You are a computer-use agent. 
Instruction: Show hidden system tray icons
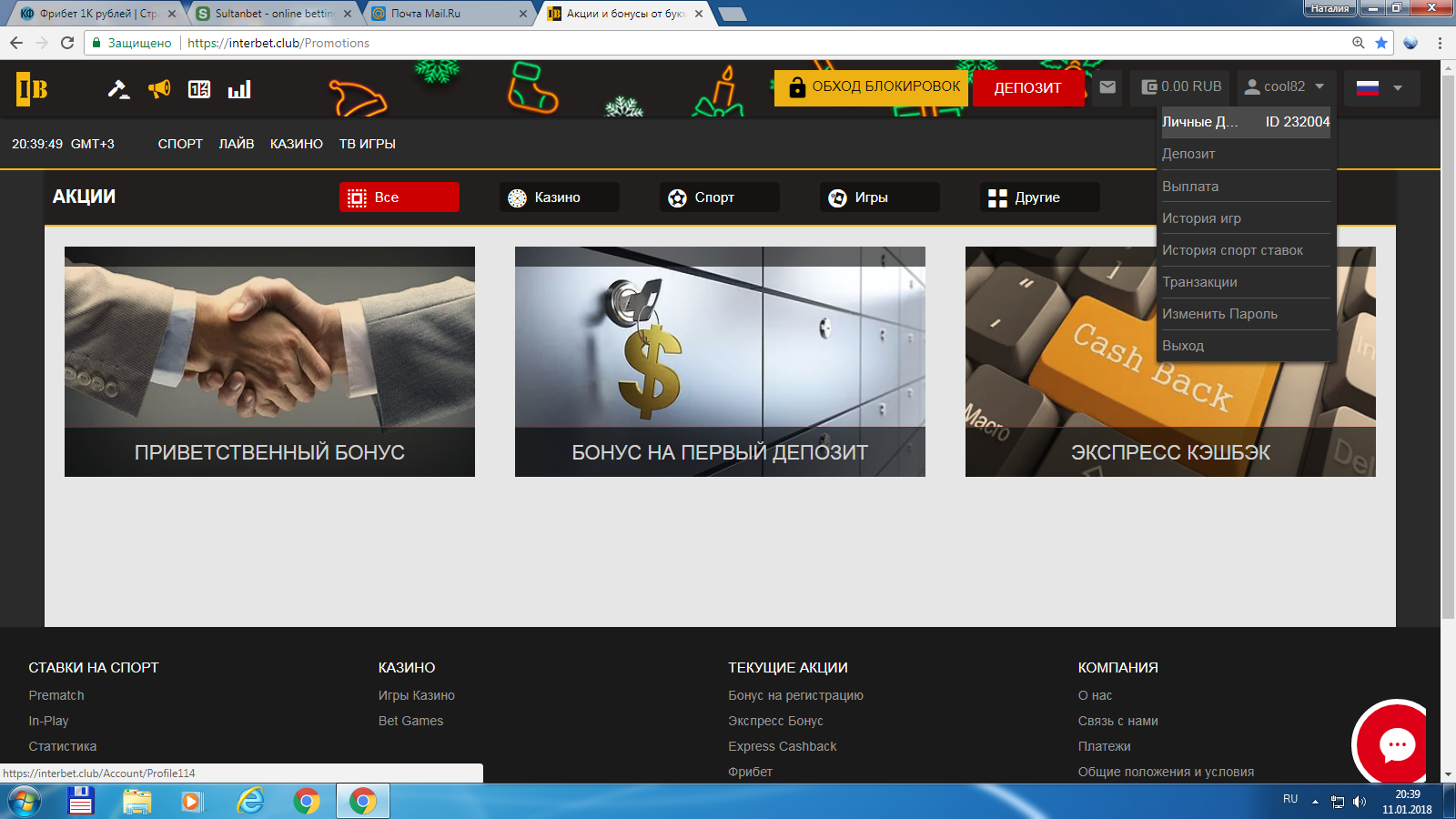pyautogui.click(x=1315, y=802)
